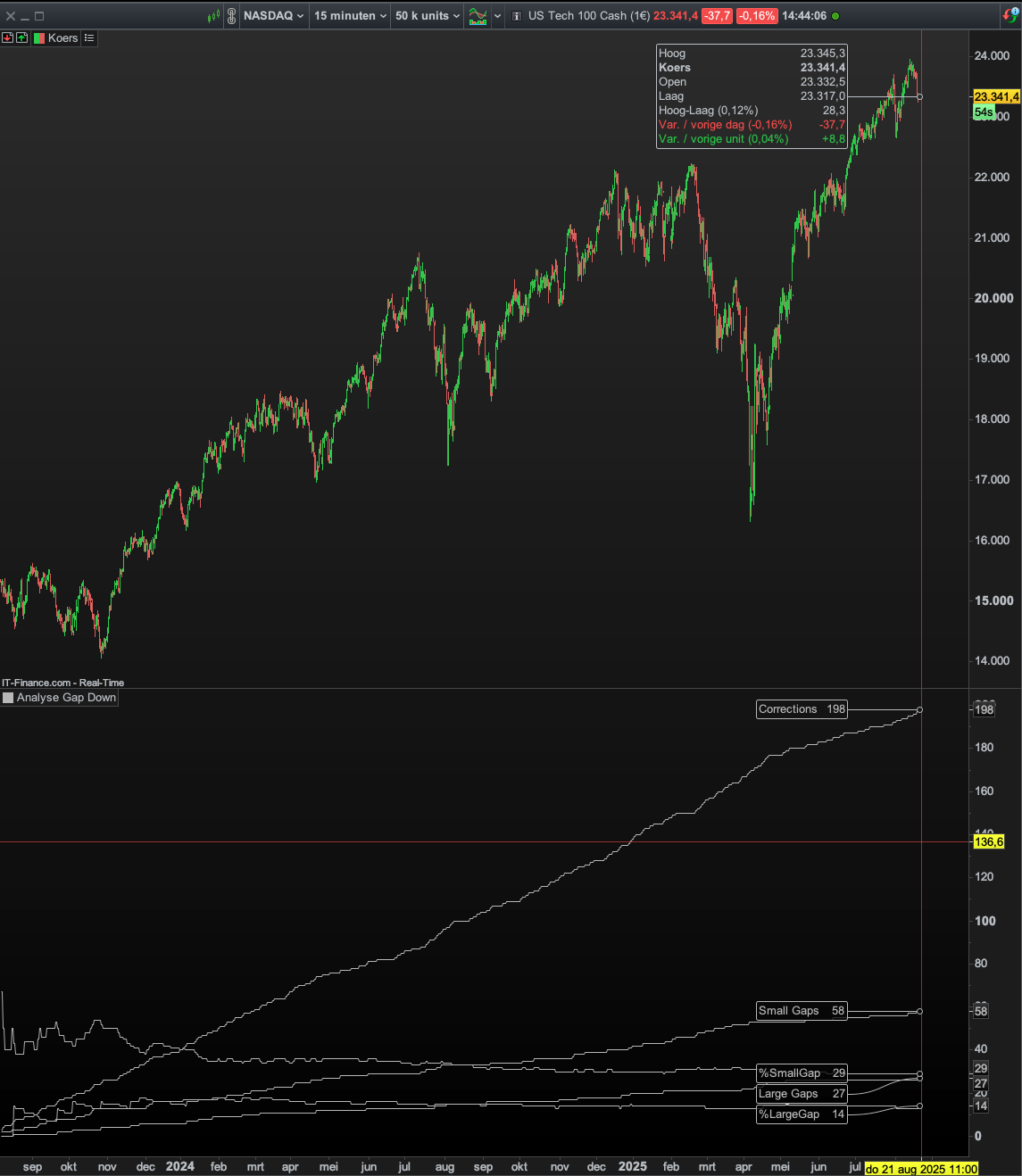The height and width of the screenshot is (1176, 1022).
Task: Expand the arrow beside the indicators icon
Action: pyautogui.click(x=497, y=16)
